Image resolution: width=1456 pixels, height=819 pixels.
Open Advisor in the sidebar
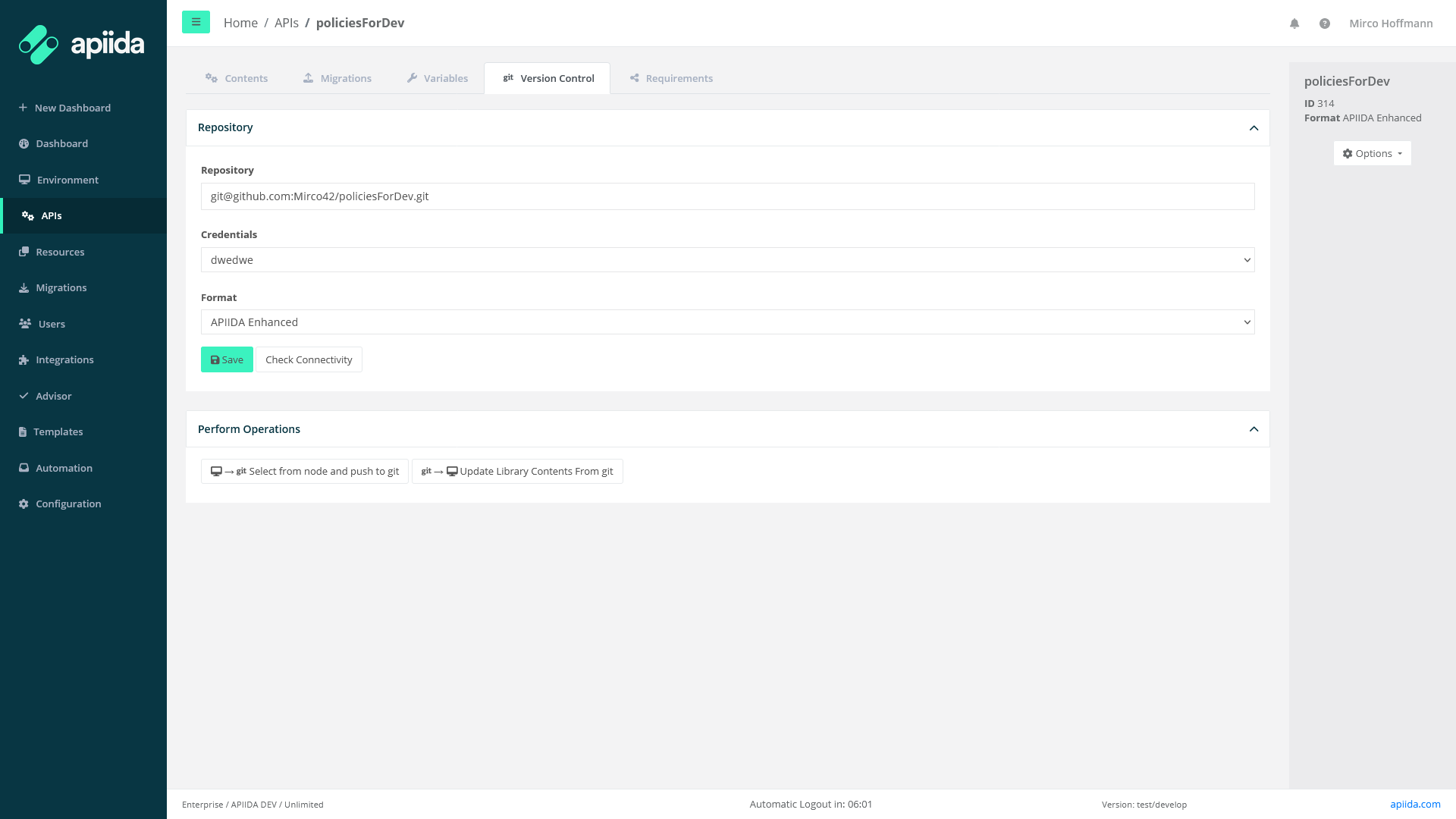53,396
